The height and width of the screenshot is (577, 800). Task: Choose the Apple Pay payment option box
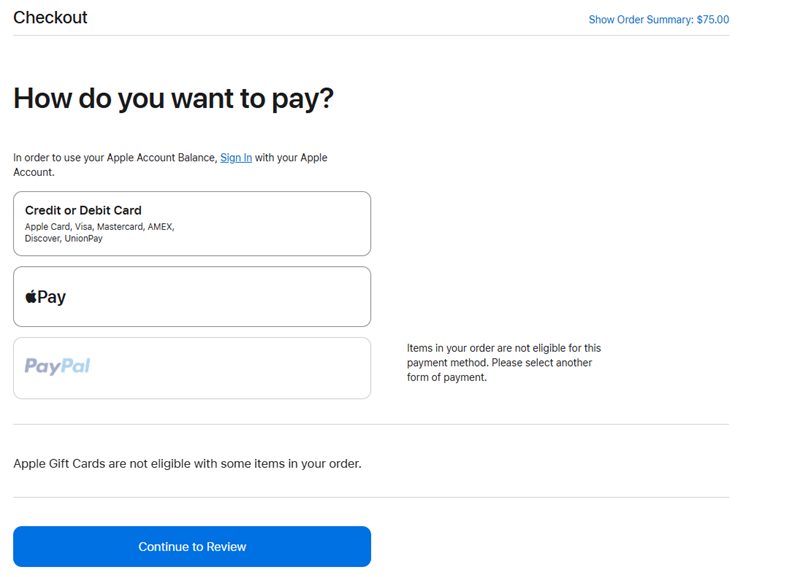[192, 296]
